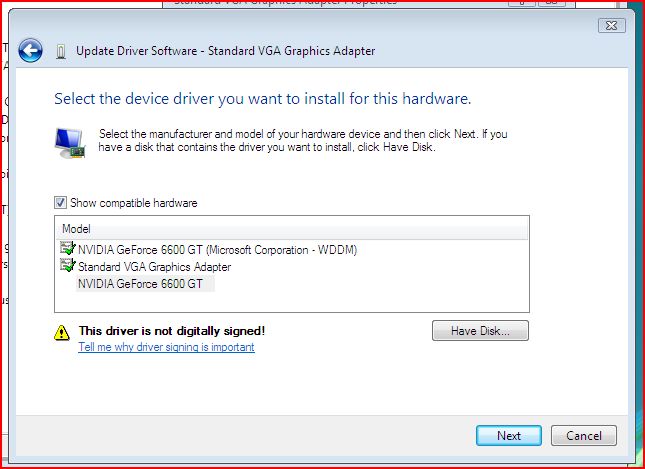The width and height of the screenshot is (645, 469).
Task: Select Standard VGA Graphics Adapter in list
Action: 155,267
